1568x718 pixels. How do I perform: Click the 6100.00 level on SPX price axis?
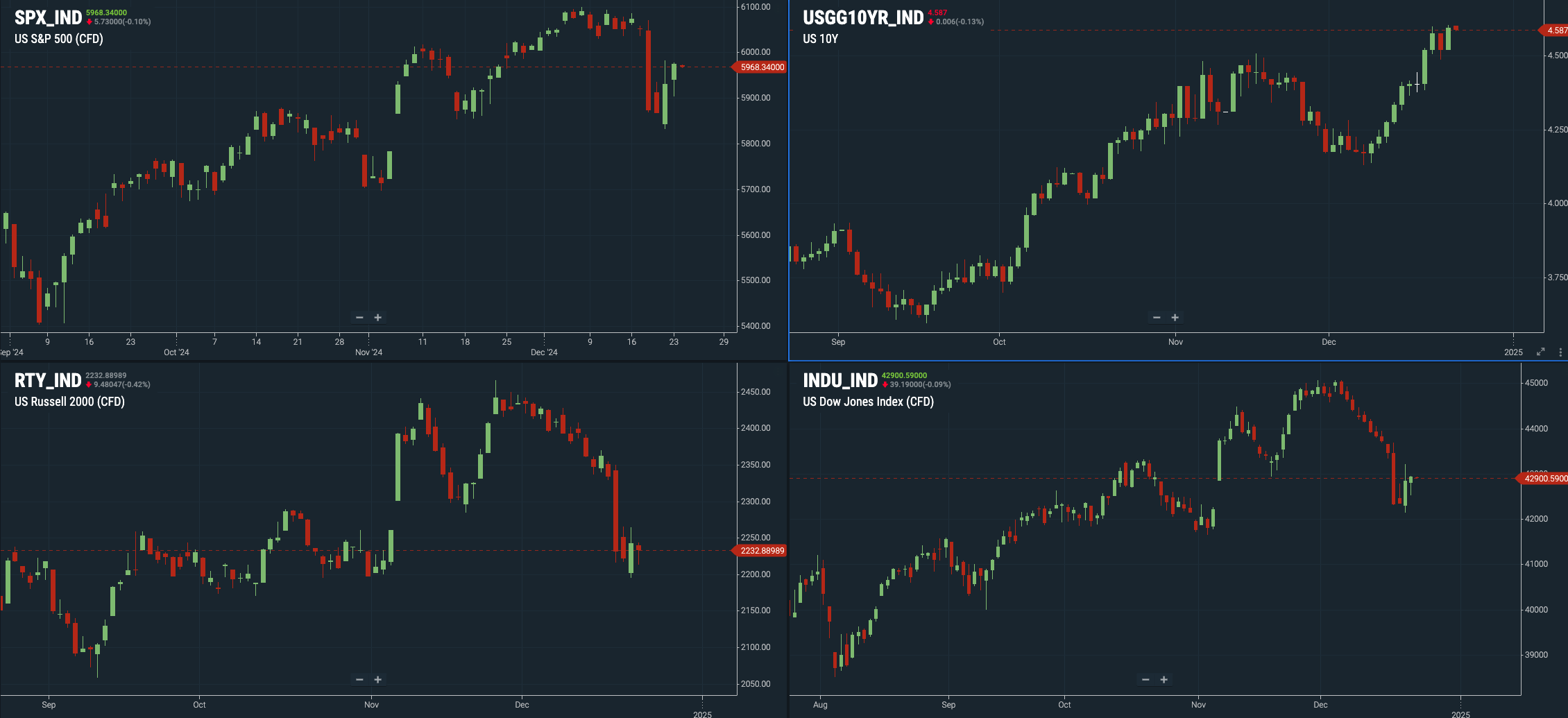pos(756,7)
